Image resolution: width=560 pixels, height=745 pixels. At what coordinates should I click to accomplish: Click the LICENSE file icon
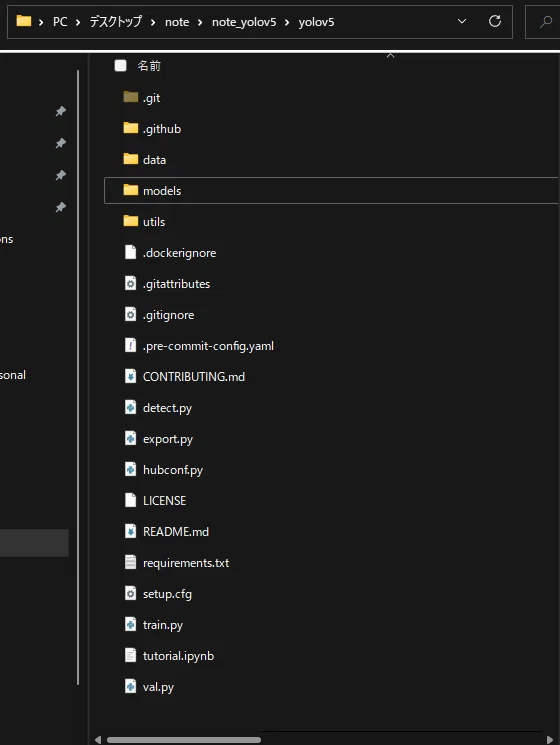coord(131,500)
